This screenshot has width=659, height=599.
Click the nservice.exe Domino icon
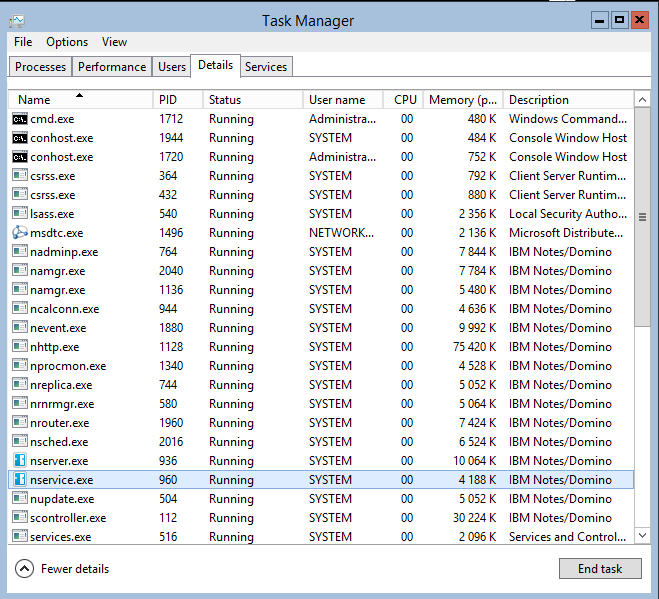20,480
